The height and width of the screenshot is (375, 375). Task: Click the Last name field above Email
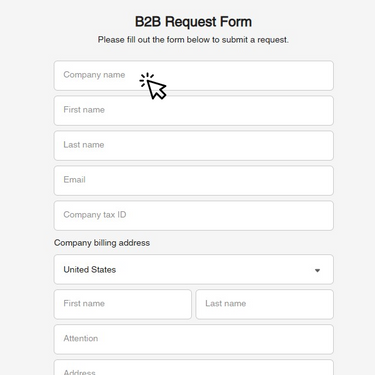pos(194,145)
